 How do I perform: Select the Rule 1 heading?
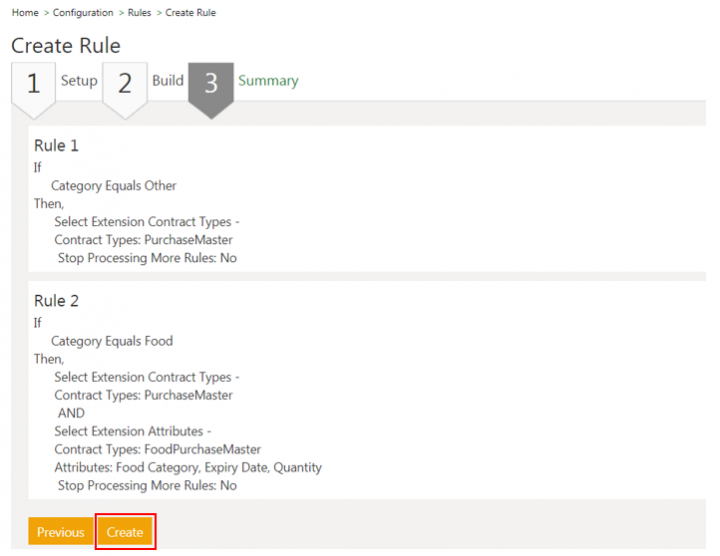[x=56, y=146]
